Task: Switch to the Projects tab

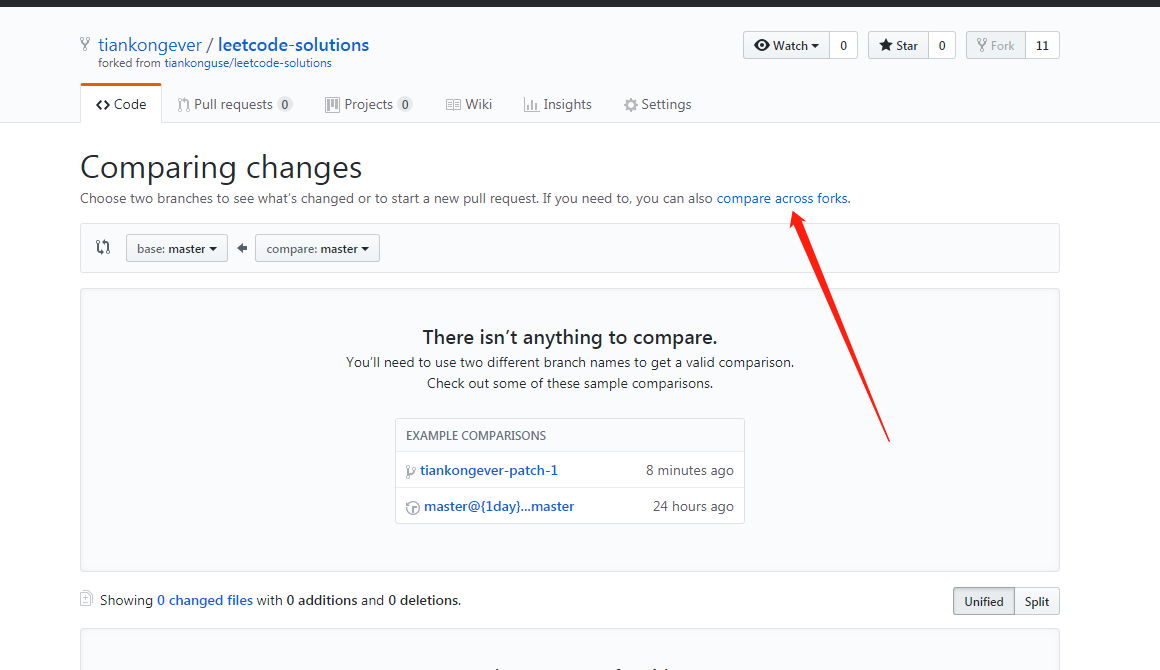Action: [368, 104]
